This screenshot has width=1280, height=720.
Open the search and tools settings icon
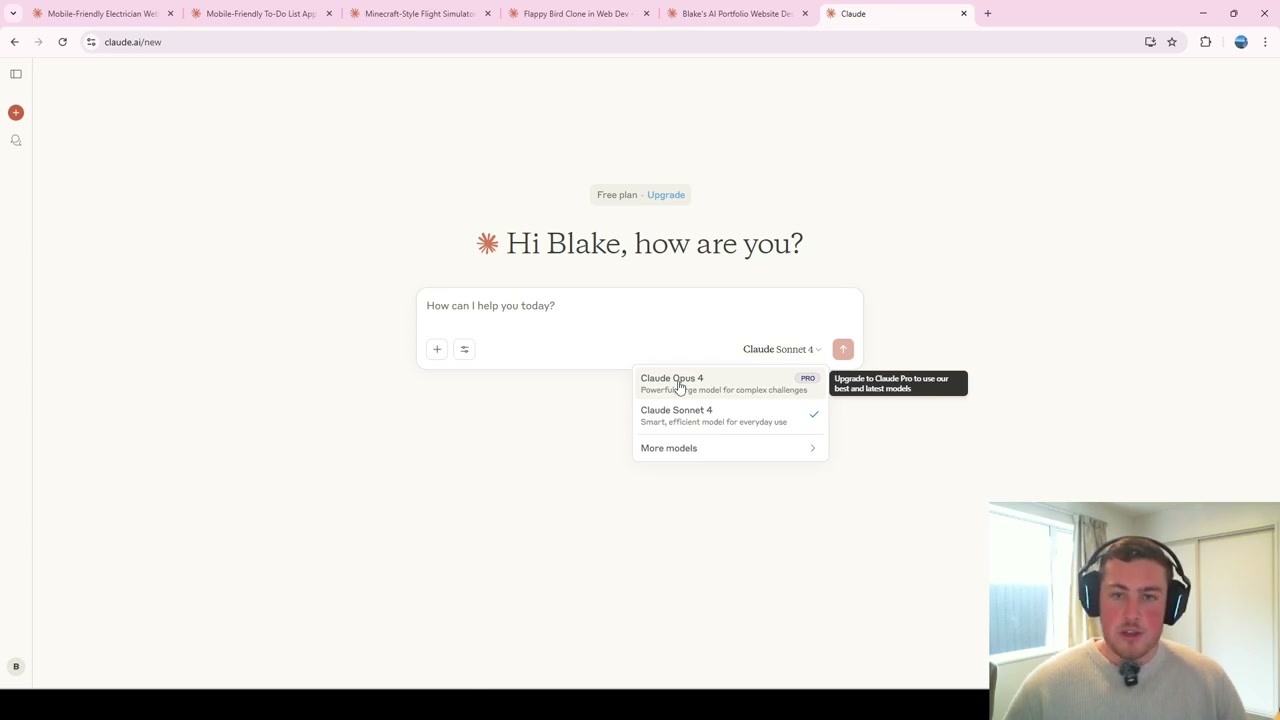464,349
